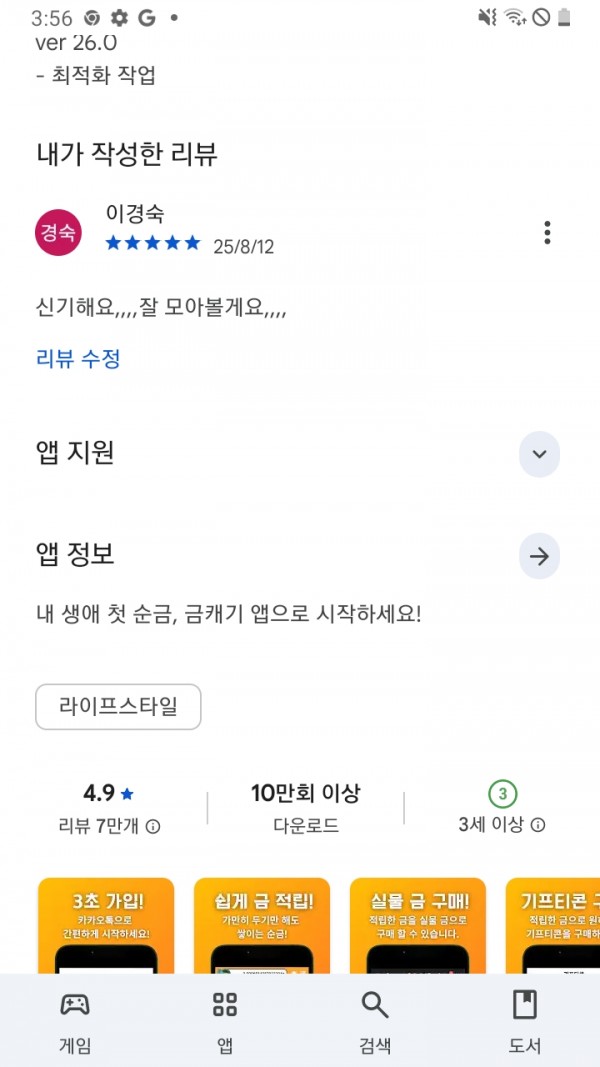600x1067 pixels.
Task: Open the 쉽게 금 적립! screenshot
Action: 262,925
